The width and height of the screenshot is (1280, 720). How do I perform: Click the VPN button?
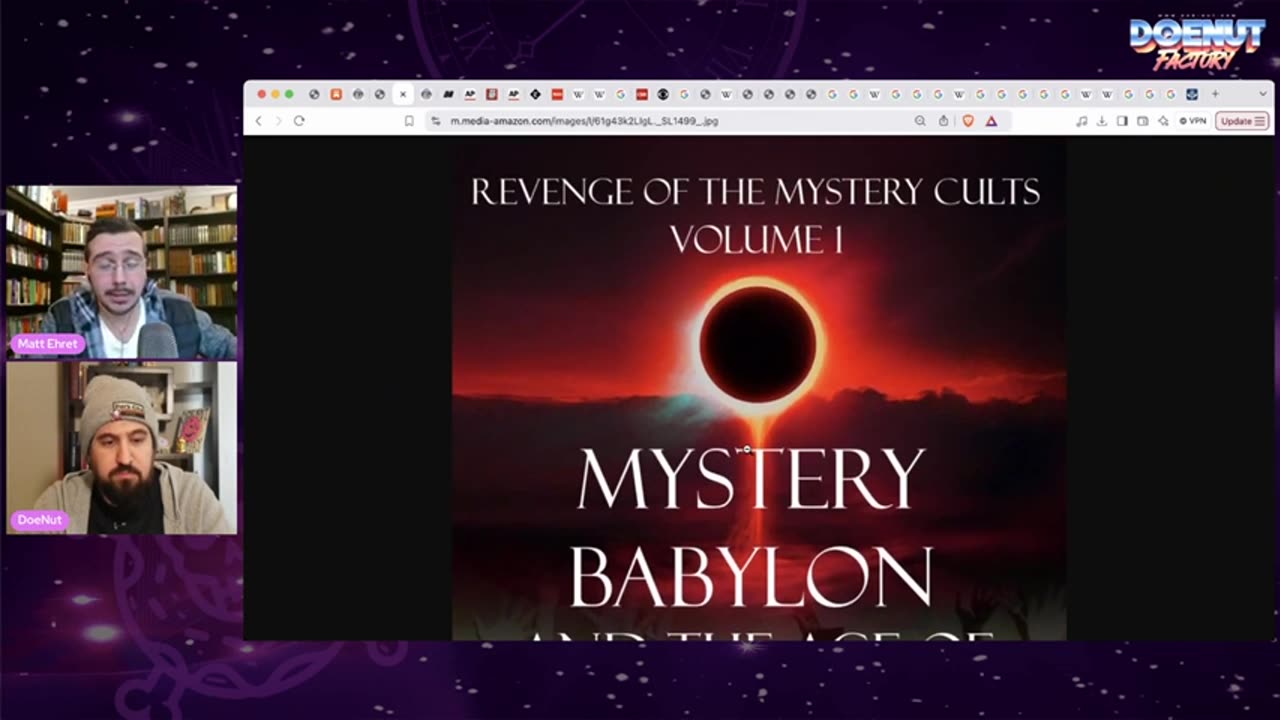(1192, 121)
